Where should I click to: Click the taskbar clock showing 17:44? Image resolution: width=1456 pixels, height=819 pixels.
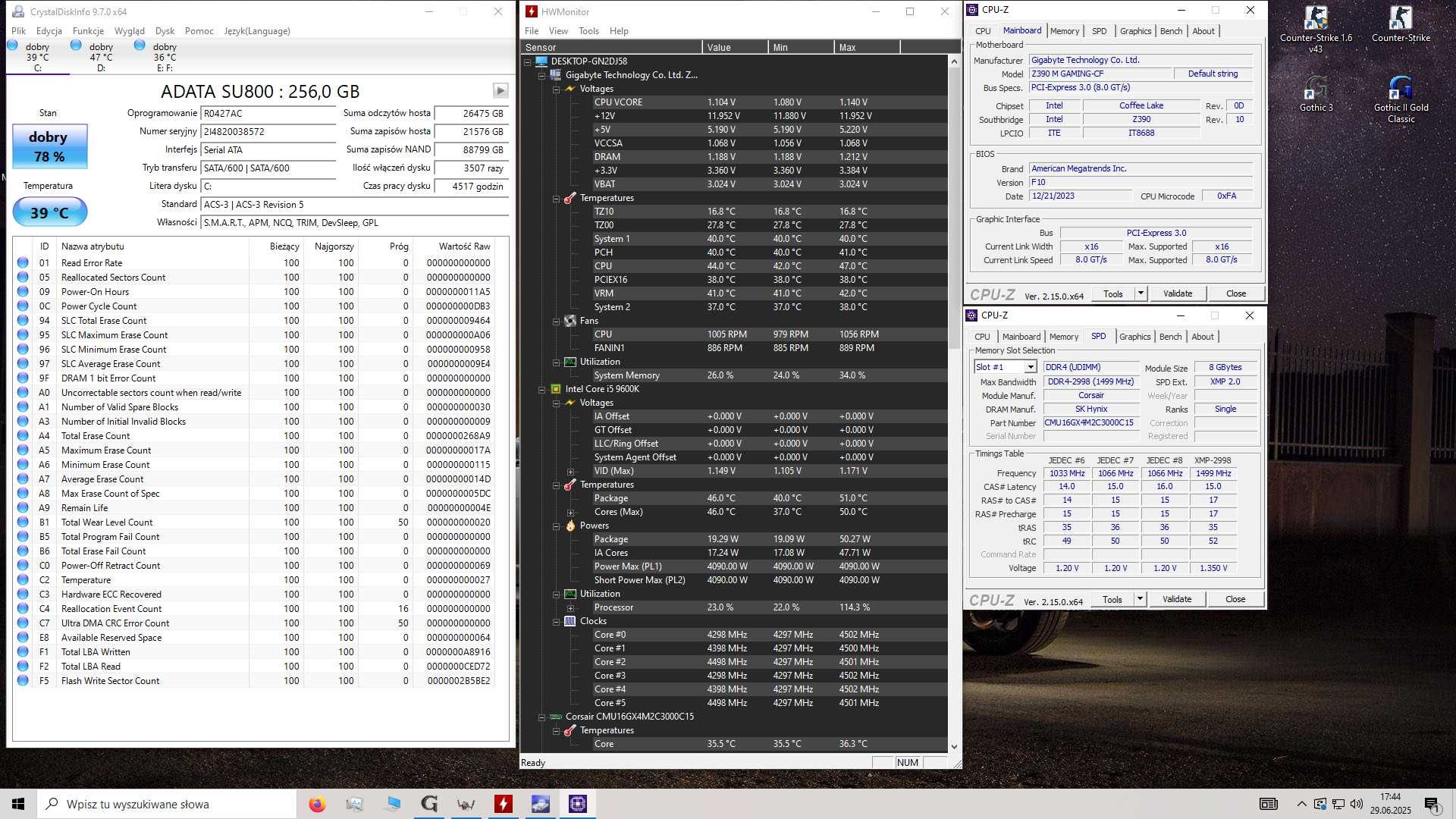click(x=1390, y=804)
